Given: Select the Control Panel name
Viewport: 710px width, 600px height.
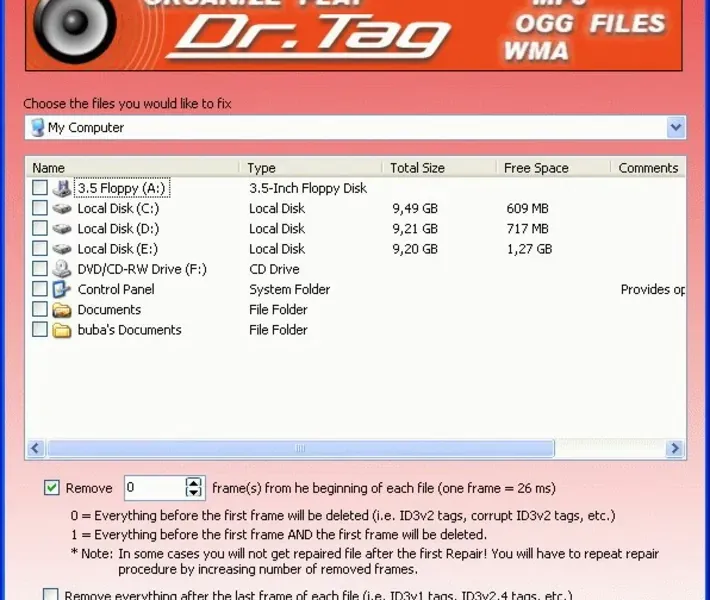Looking at the screenshot, I should click(x=116, y=289).
